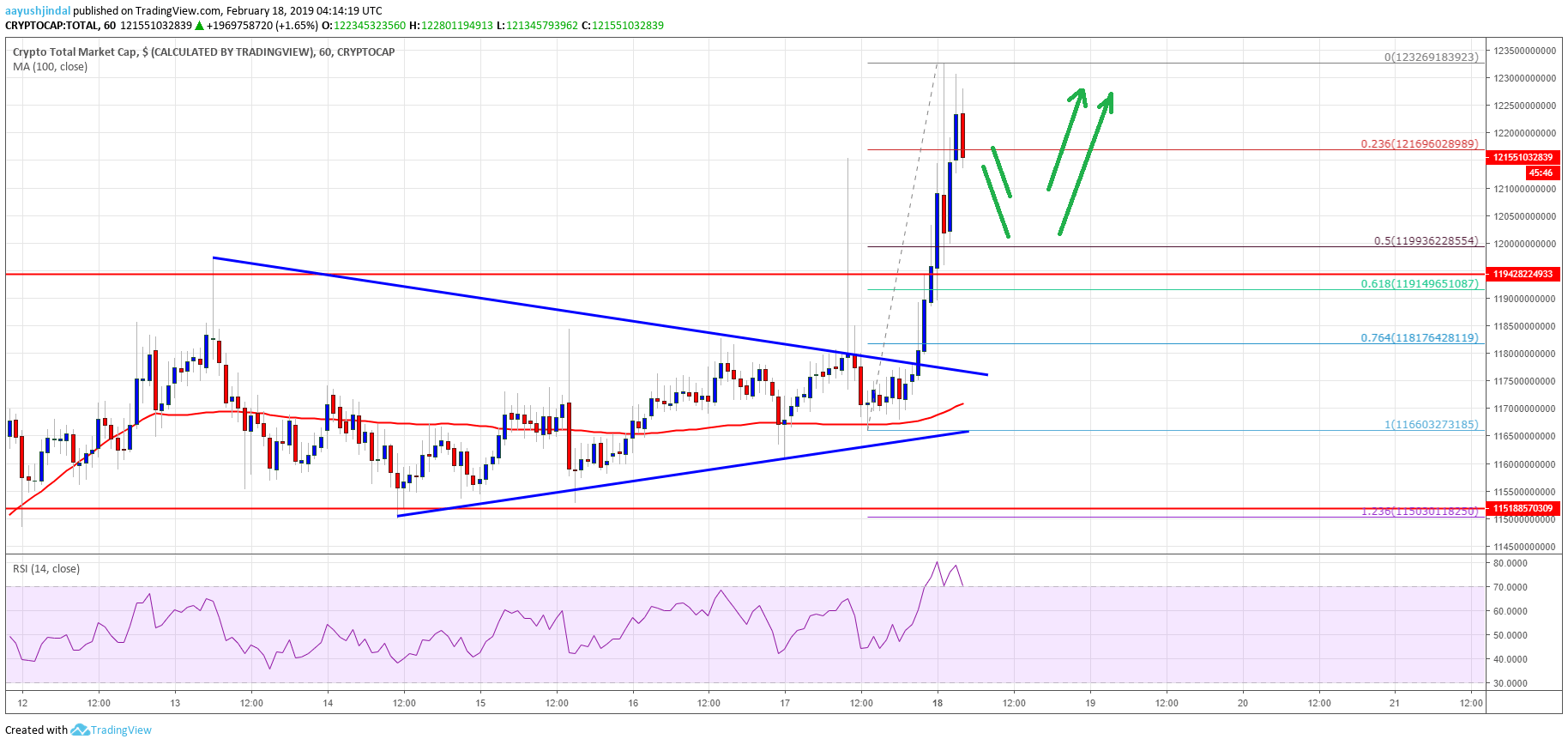Click the date label 13 on time axis

point(175,703)
